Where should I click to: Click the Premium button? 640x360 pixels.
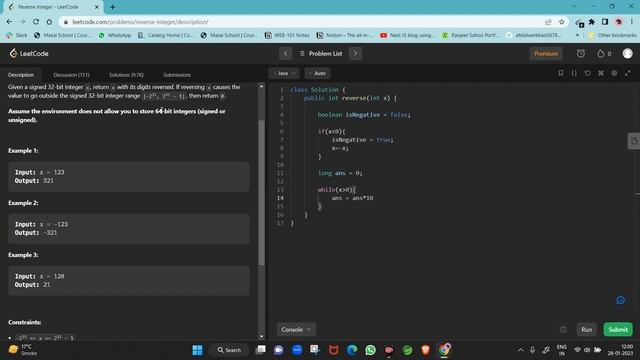click(x=546, y=53)
